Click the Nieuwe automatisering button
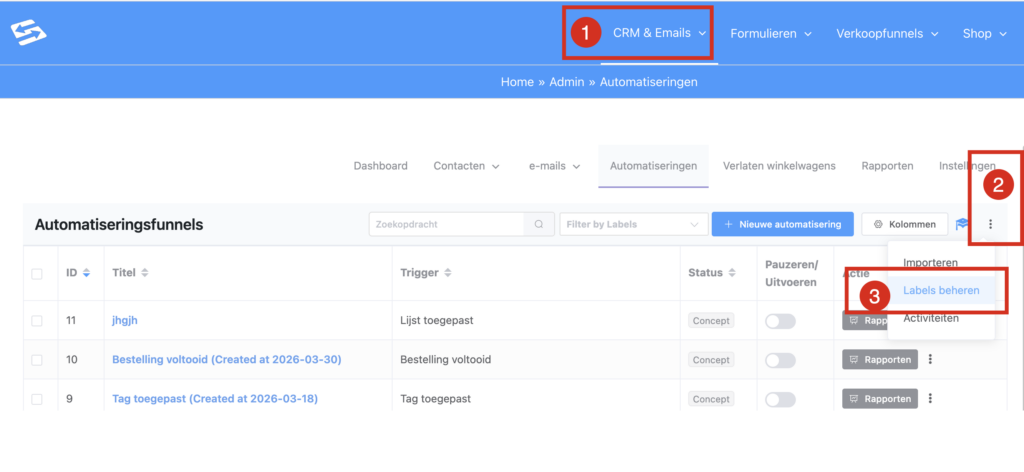This screenshot has width=1024, height=472. click(x=782, y=224)
